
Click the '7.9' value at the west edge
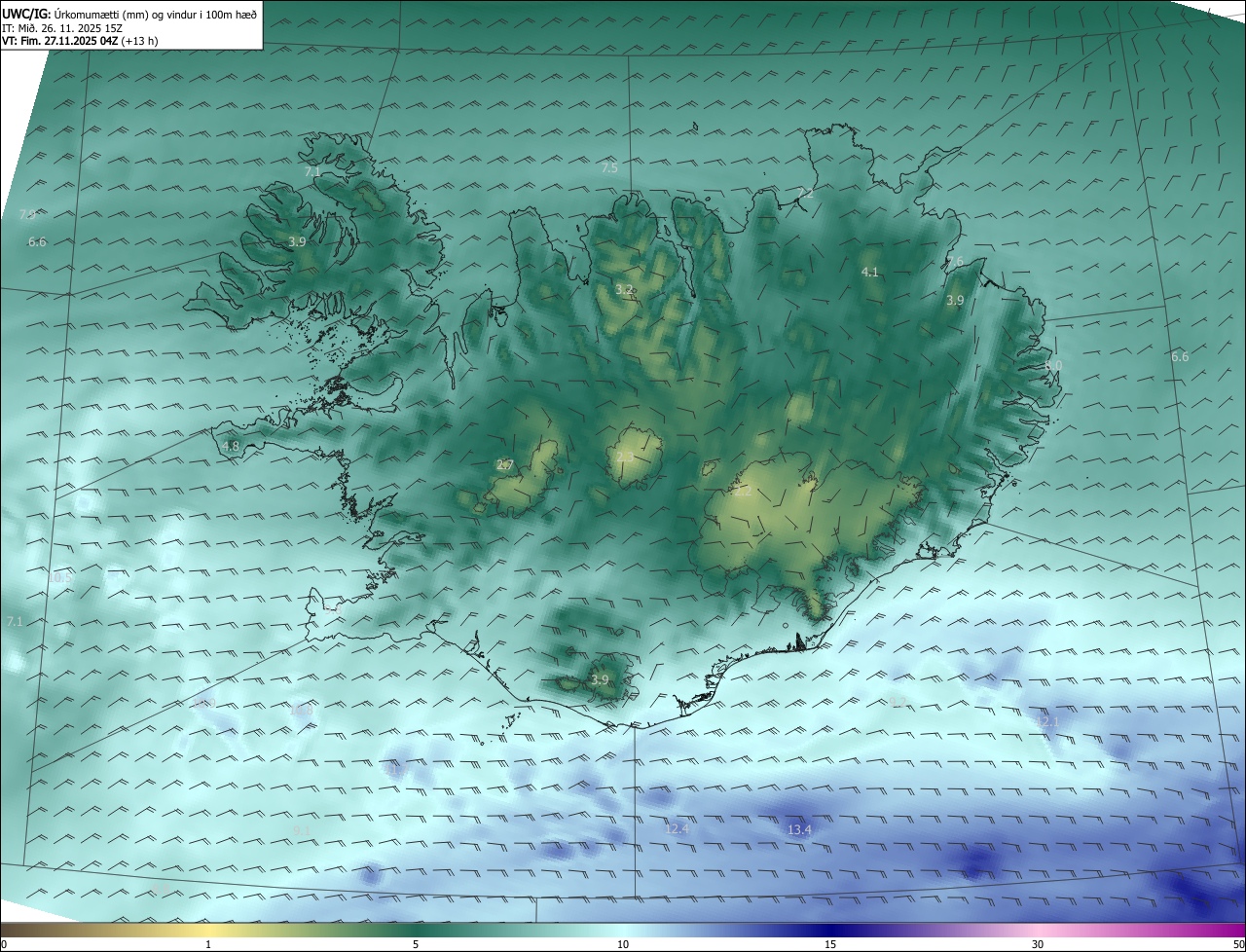[27, 214]
